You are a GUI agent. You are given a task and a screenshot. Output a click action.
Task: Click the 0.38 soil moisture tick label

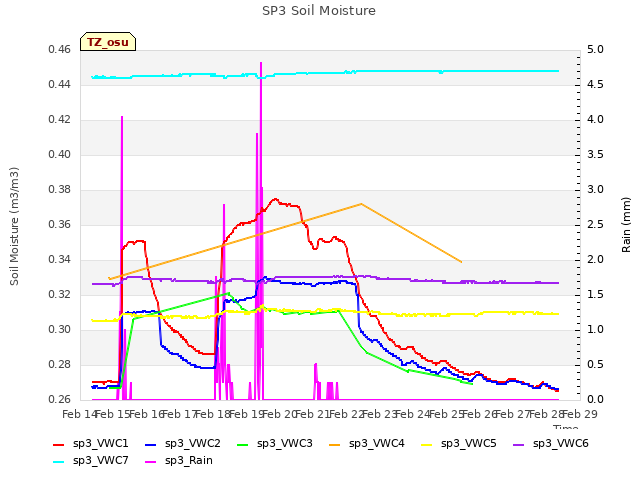pos(60,190)
